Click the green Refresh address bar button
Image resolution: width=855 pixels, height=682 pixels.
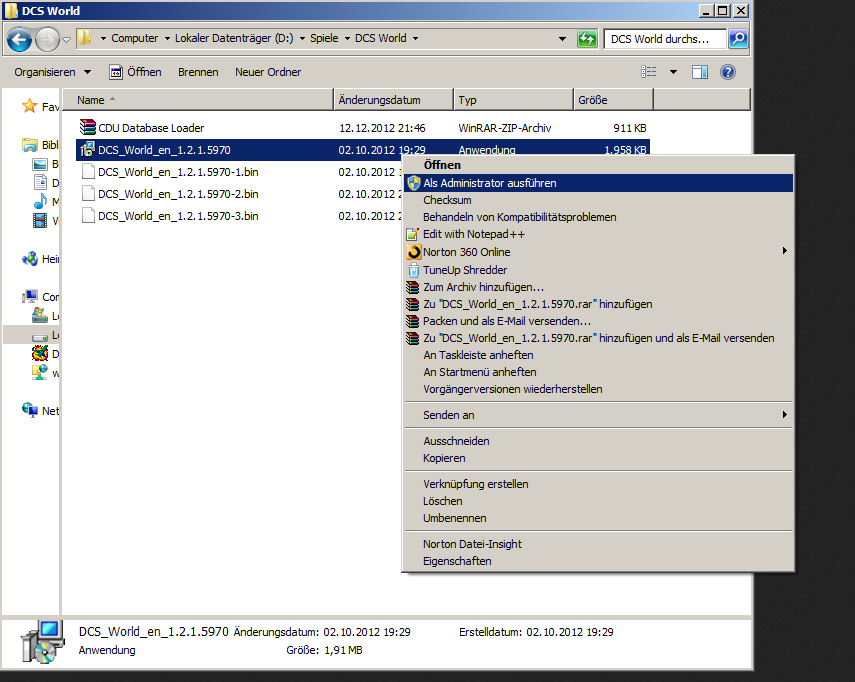coord(587,39)
